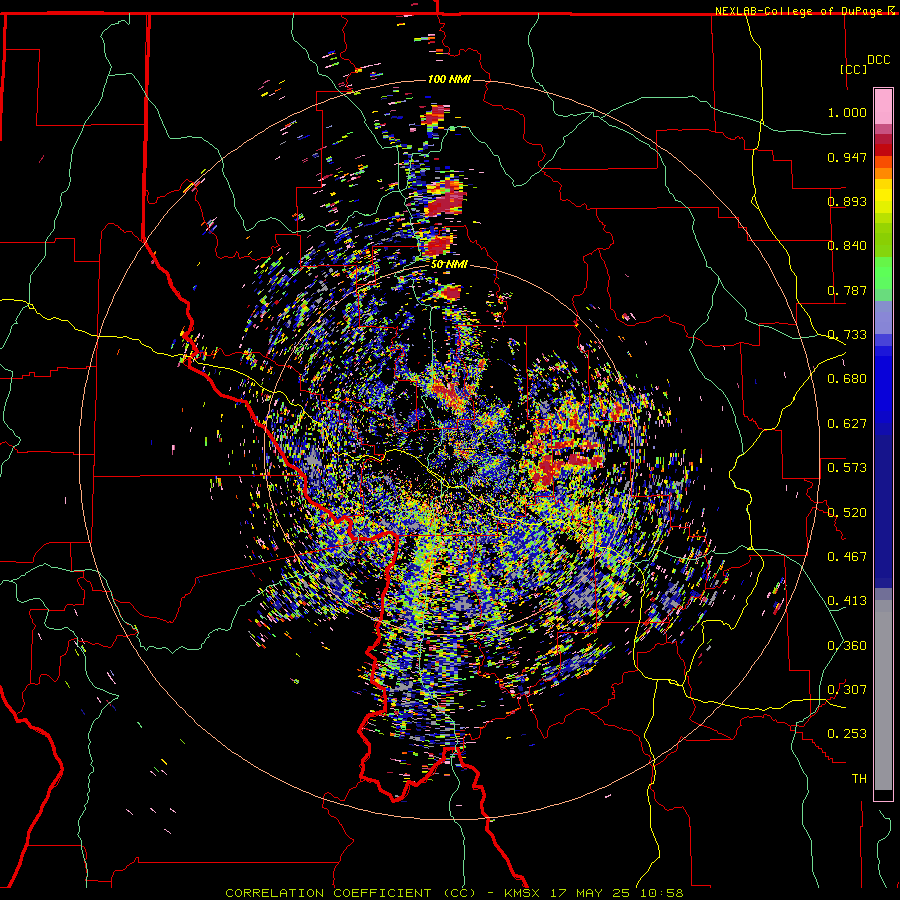This screenshot has width=900, height=900.
Task: Click the TH threshold label
Action: click(x=859, y=779)
